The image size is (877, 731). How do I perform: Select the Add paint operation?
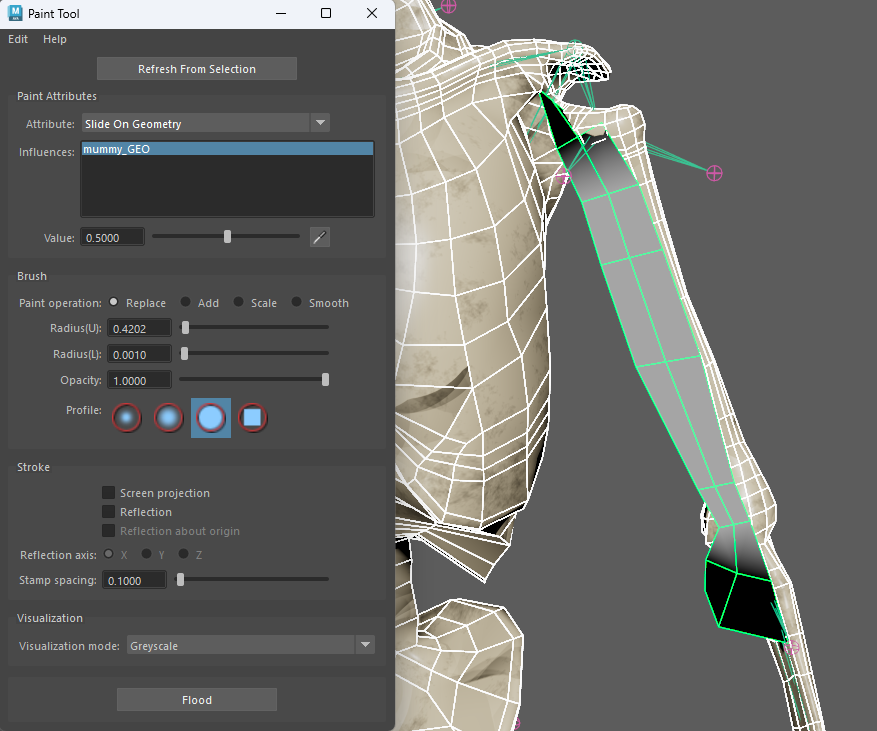[x=188, y=302]
